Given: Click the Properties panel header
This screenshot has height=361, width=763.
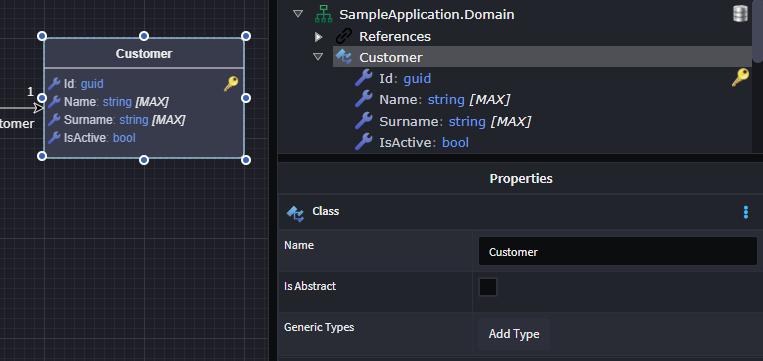Looking at the screenshot, I should [x=520, y=179].
